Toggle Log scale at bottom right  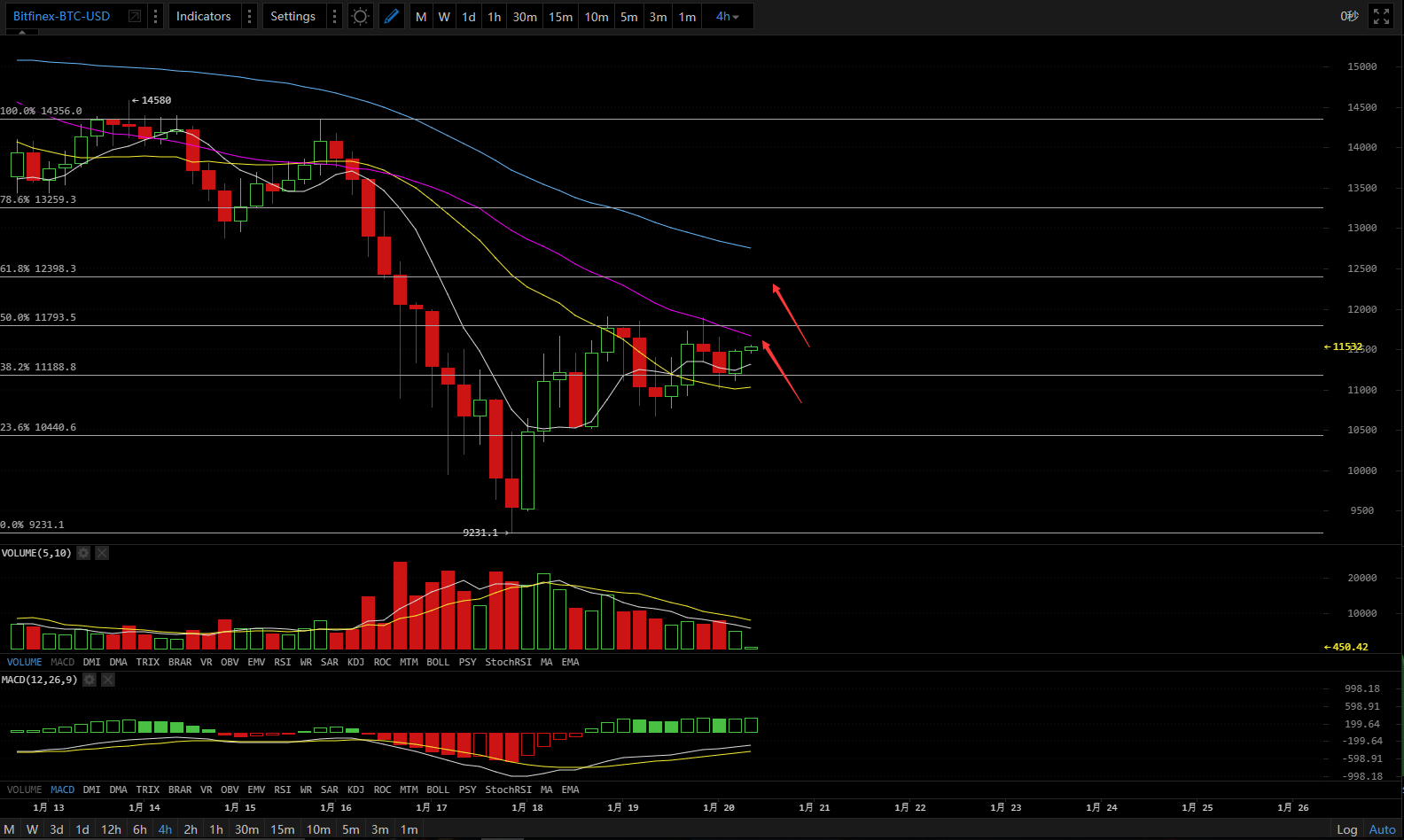pos(1346,829)
